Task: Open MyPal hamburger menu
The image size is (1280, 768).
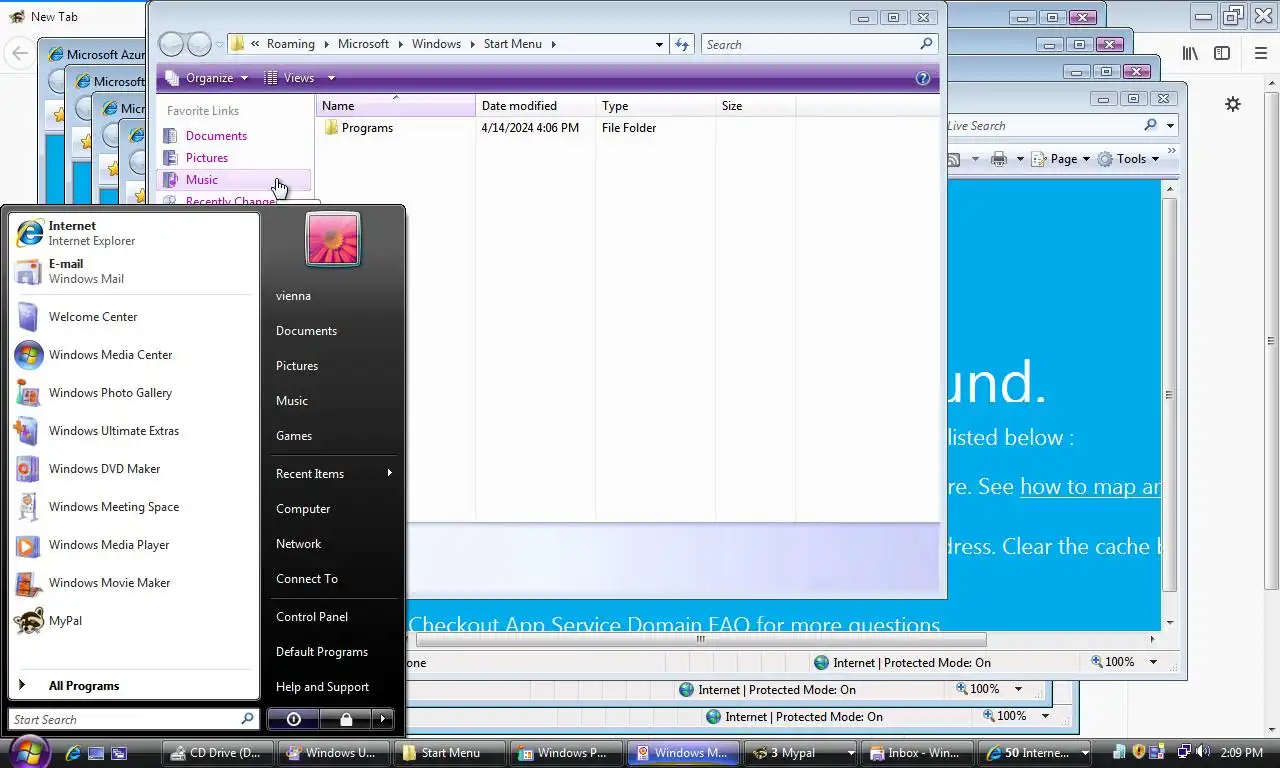Action: pyautogui.click(x=1260, y=54)
